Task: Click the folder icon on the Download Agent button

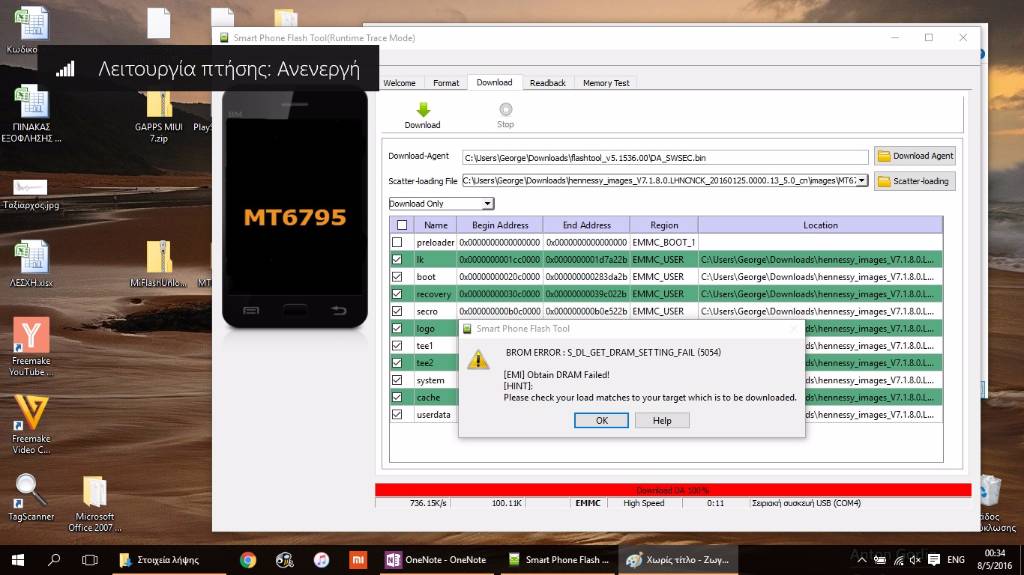Action: pyautogui.click(x=884, y=156)
